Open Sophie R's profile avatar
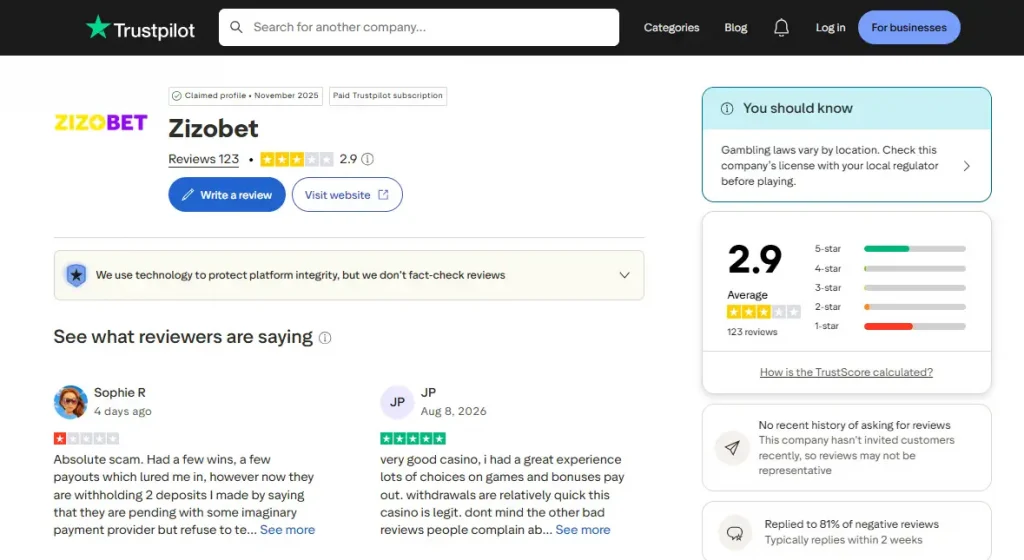Viewport: 1024px width, 560px height. click(71, 402)
